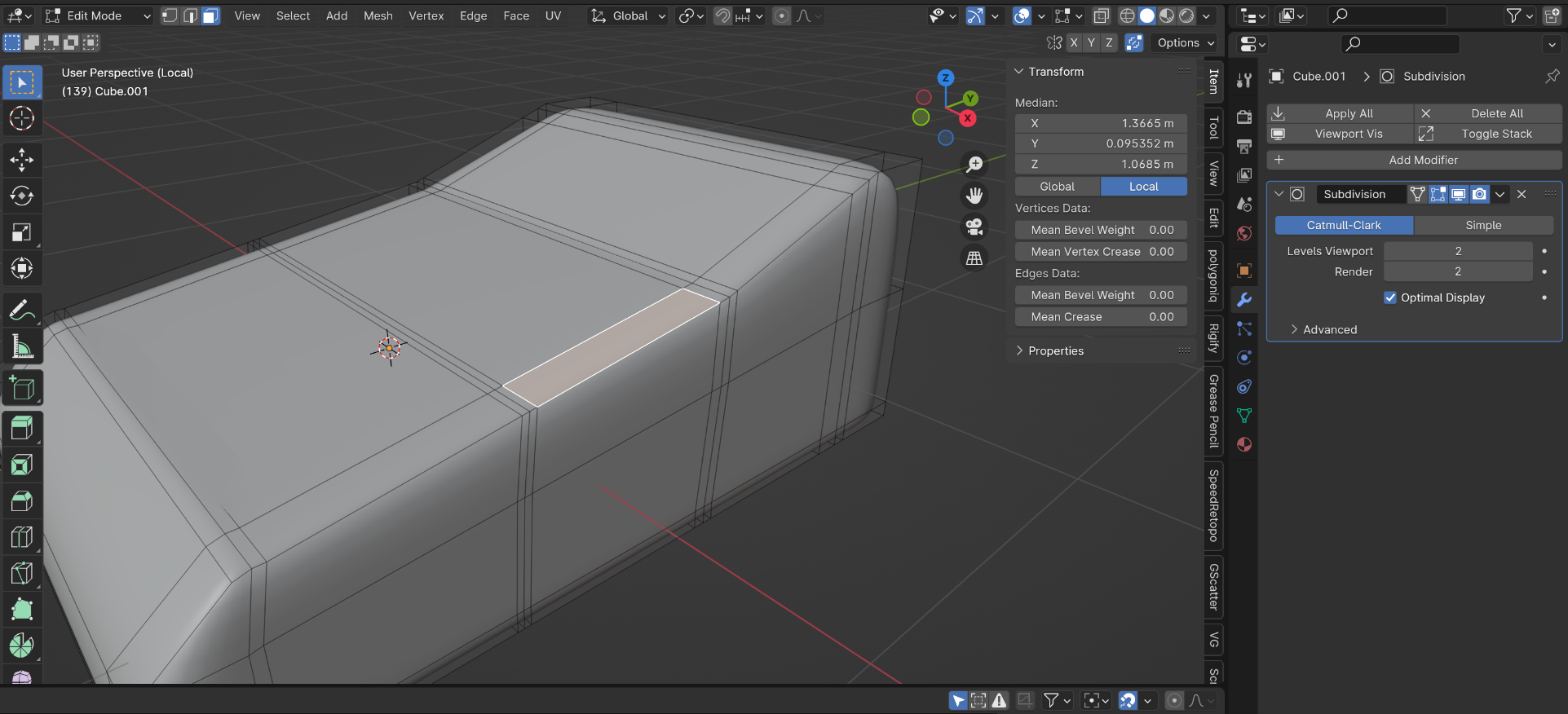Click the pan view hand icon
The image size is (1568, 714).
(974, 196)
